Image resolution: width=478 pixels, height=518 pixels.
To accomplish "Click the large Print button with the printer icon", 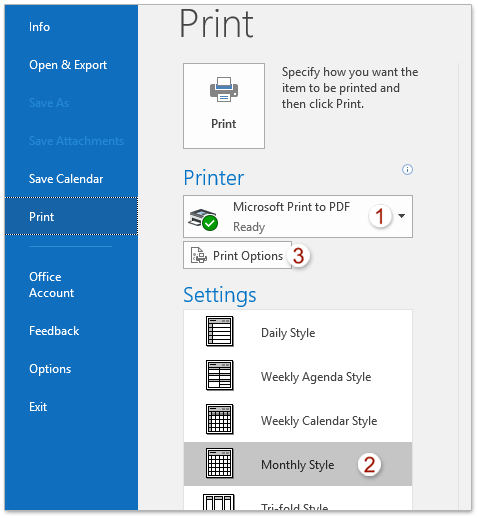I will click(224, 106).
